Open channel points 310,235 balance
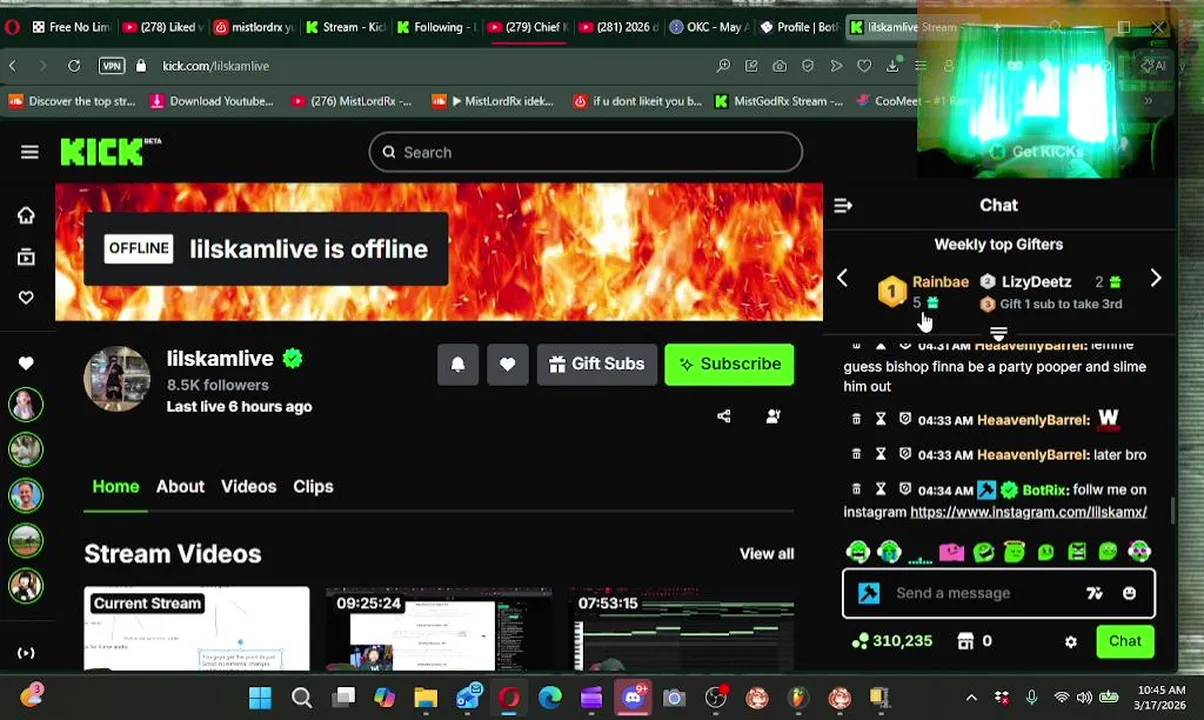The image size is (1204, 720). (x=891, y=641)
